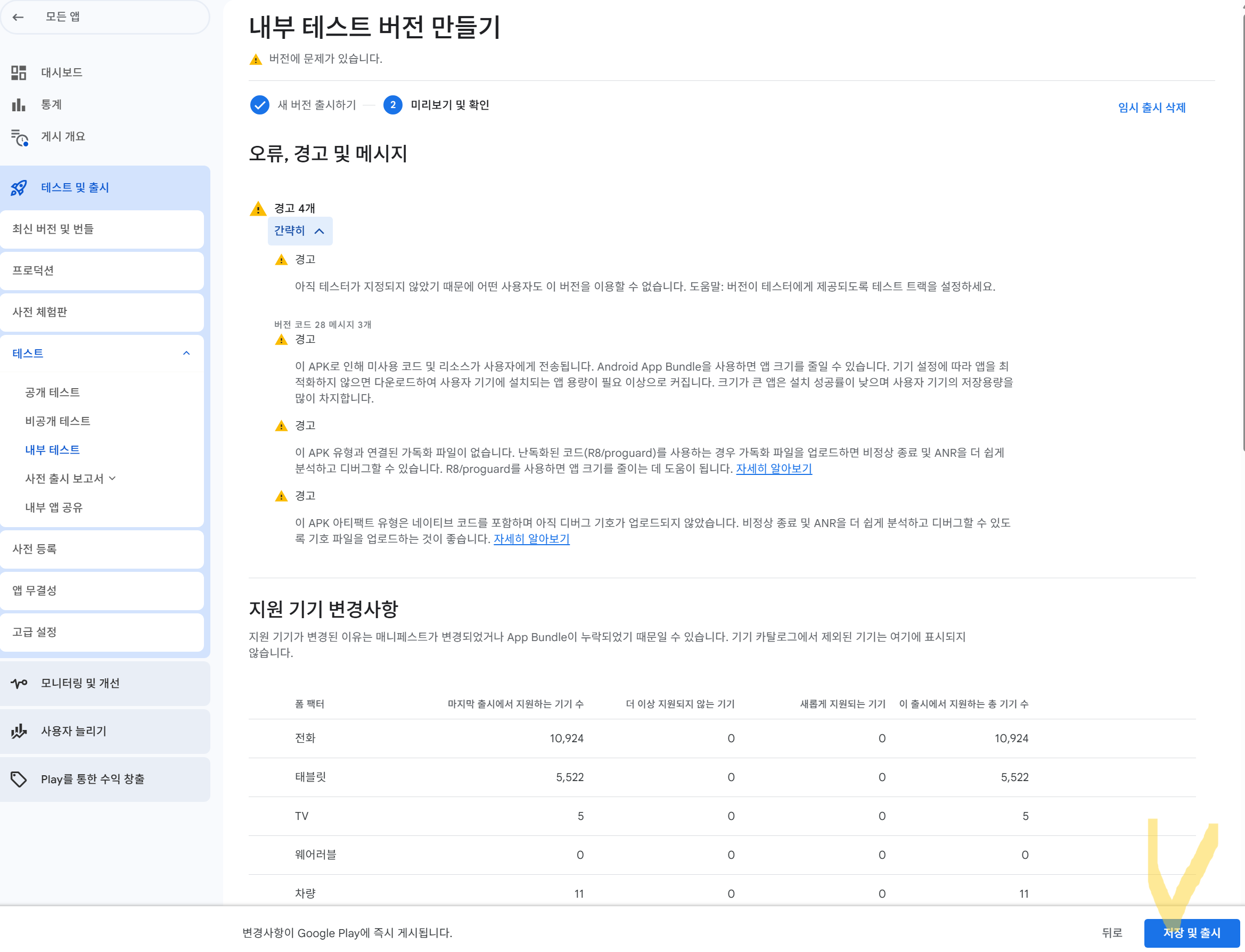This screenshot has height=952, width=1245.
Task: Open 자세히 알아보기 link about obfuscation files
Action: [774, 469]
